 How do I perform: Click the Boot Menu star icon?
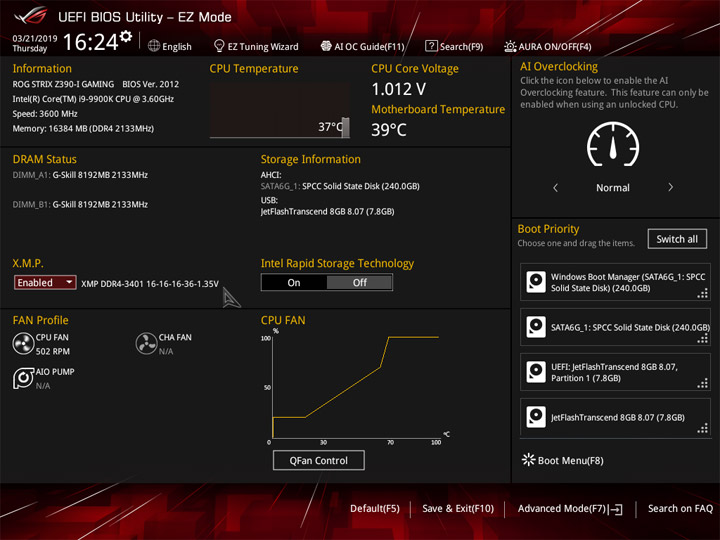529,460
